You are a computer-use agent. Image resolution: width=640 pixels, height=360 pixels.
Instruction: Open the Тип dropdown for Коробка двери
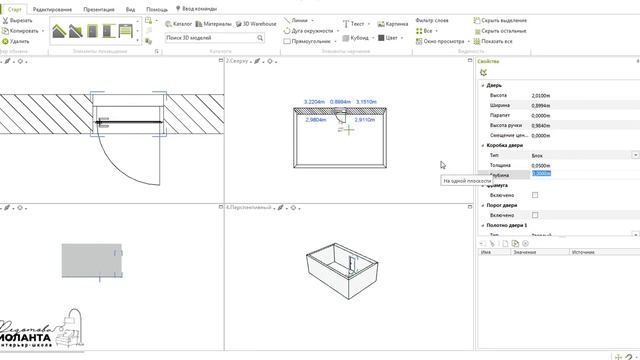click(x=636, y=155)
